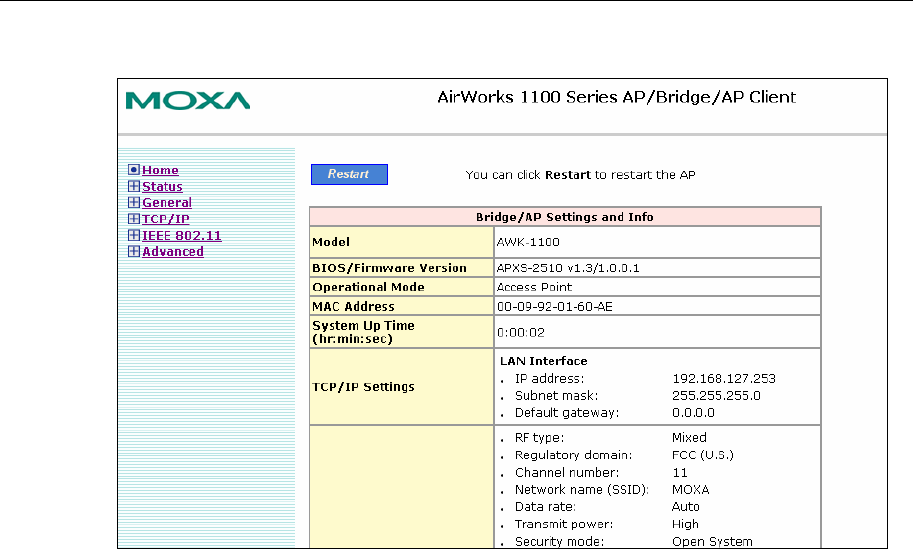Click the Model row label
The height and width of the screenshot is (549, 913).
click(x=331, y=242)
